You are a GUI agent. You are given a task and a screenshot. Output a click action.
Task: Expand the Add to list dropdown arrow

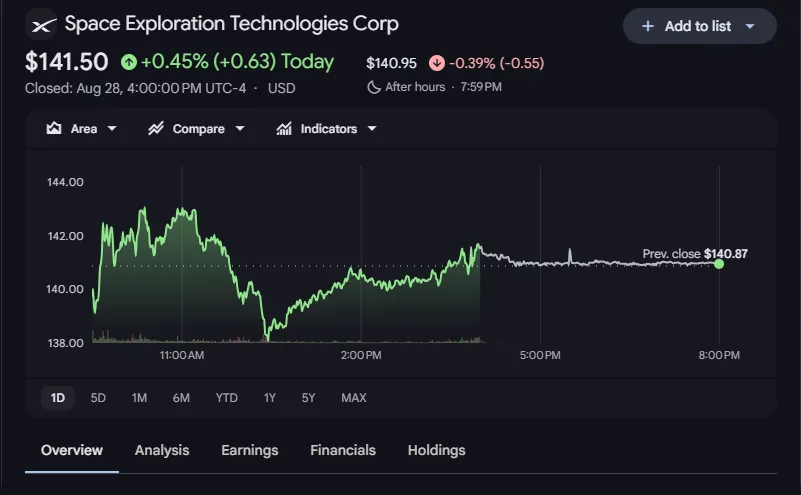(750, 26)
